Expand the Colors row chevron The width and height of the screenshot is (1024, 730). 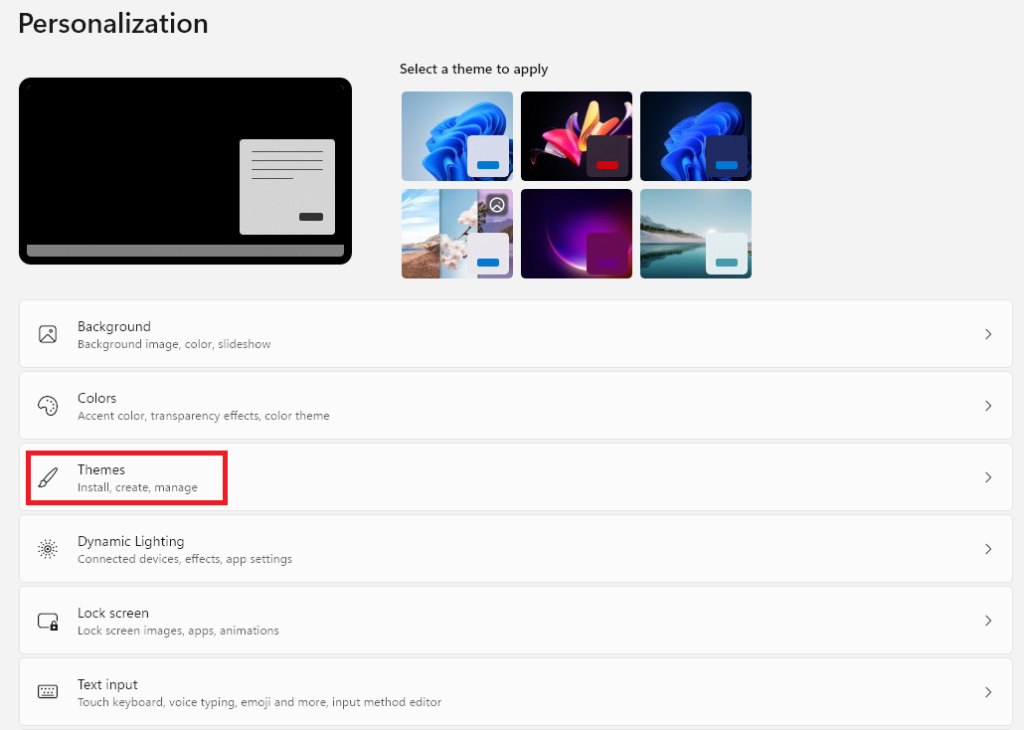pos(988,405)
